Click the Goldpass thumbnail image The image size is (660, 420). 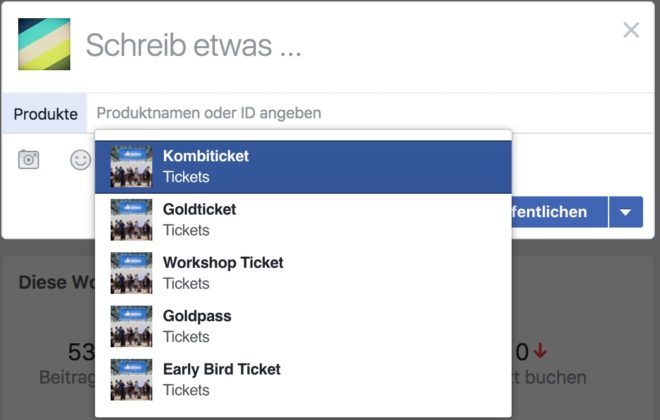click(131, 327)
